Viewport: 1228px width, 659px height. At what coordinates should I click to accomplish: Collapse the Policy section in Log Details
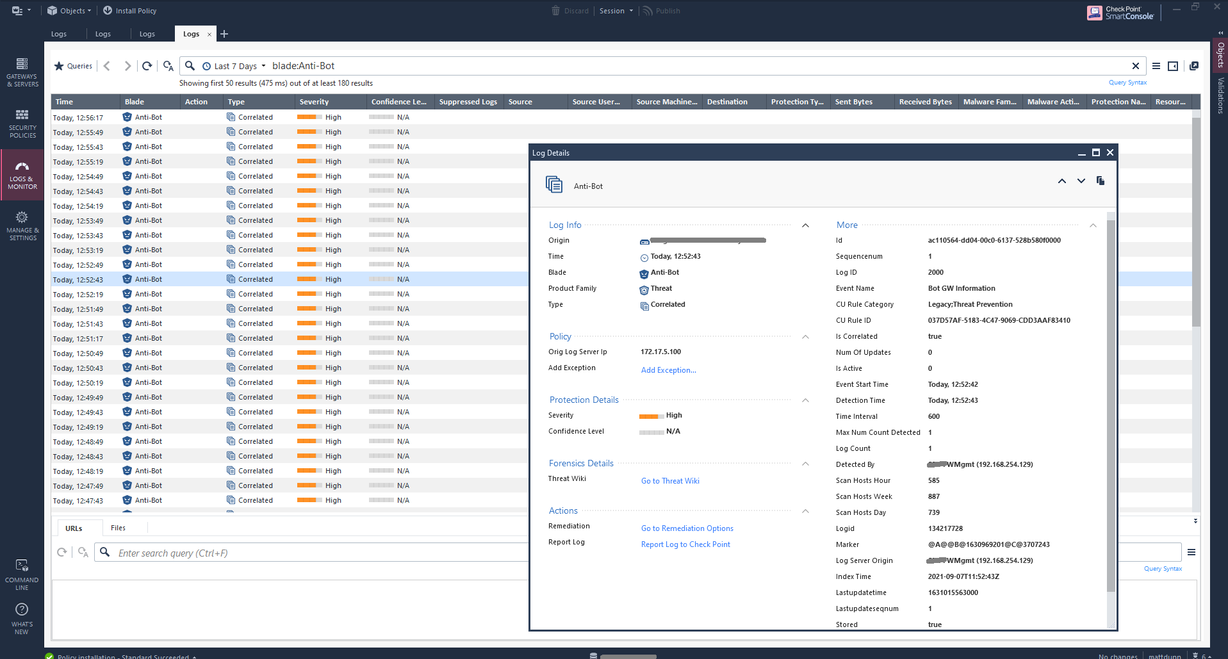(x=805, y=337)
